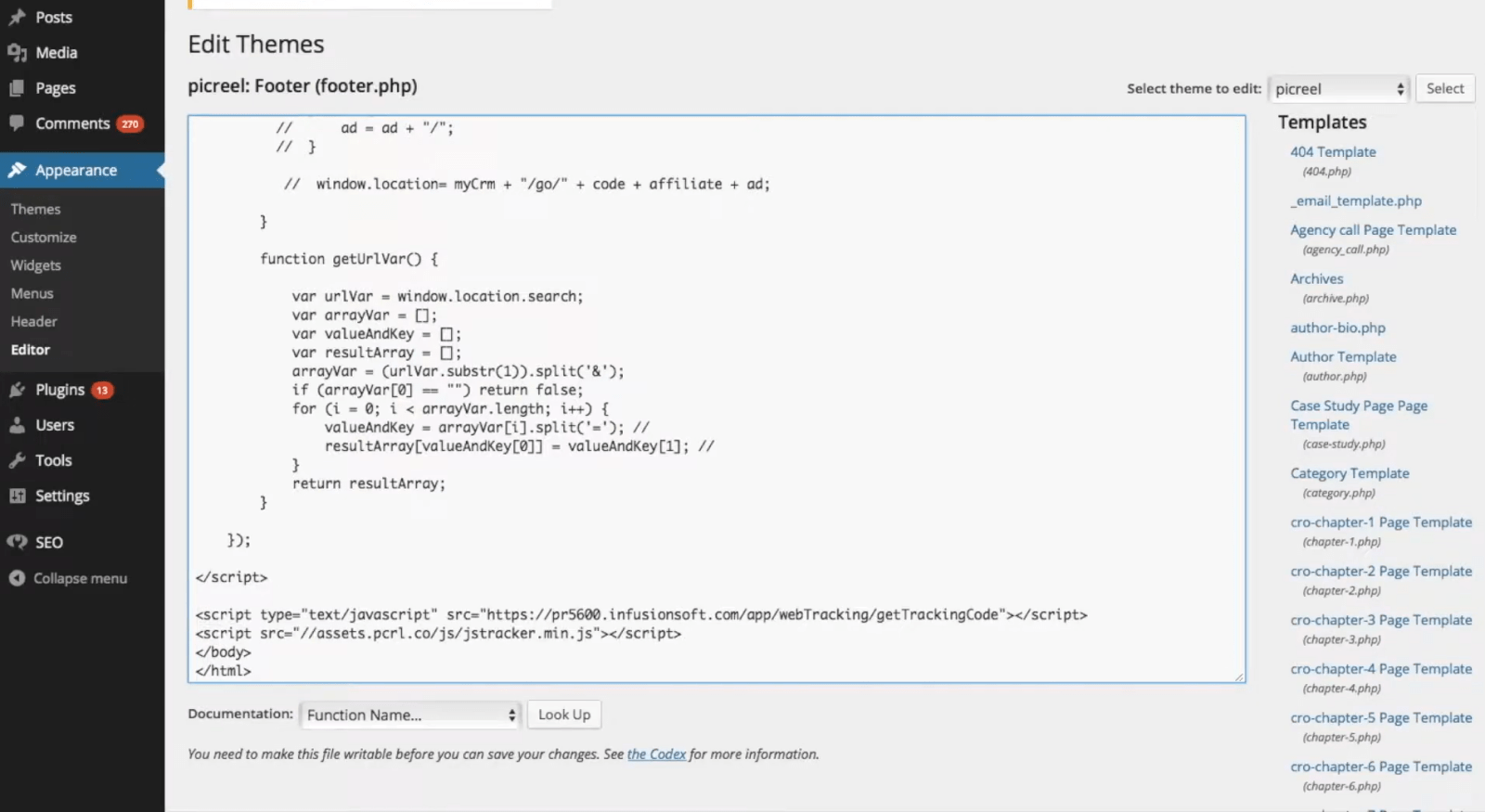Viewport: 1485px width, 812px height.
Task: Click the 270 comments count badge
Action: click(x=130, y=123)
